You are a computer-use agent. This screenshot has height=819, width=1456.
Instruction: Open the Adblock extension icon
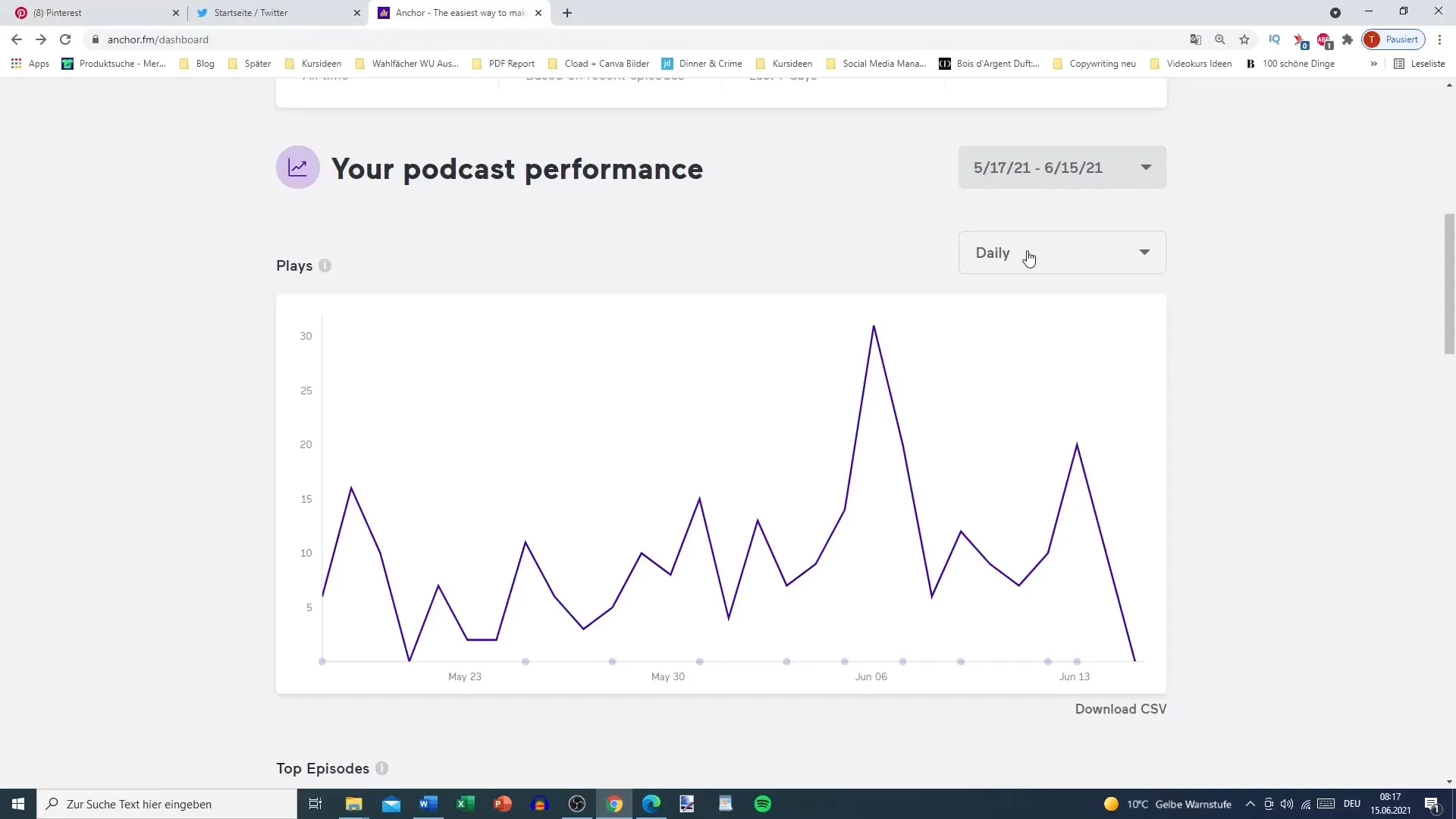point(1324,39)
